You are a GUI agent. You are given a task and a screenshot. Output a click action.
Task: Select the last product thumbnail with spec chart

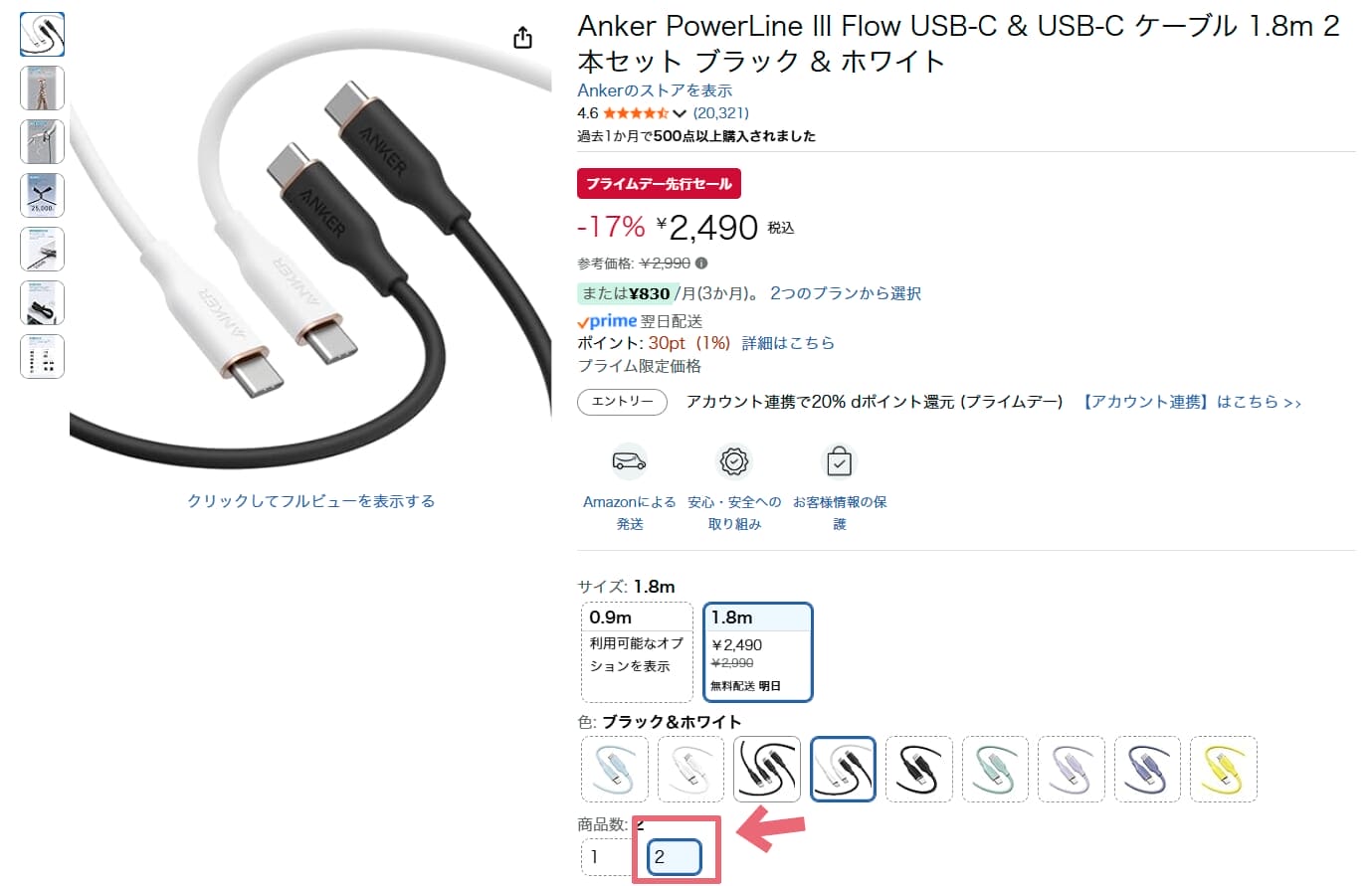click(42, 356)
